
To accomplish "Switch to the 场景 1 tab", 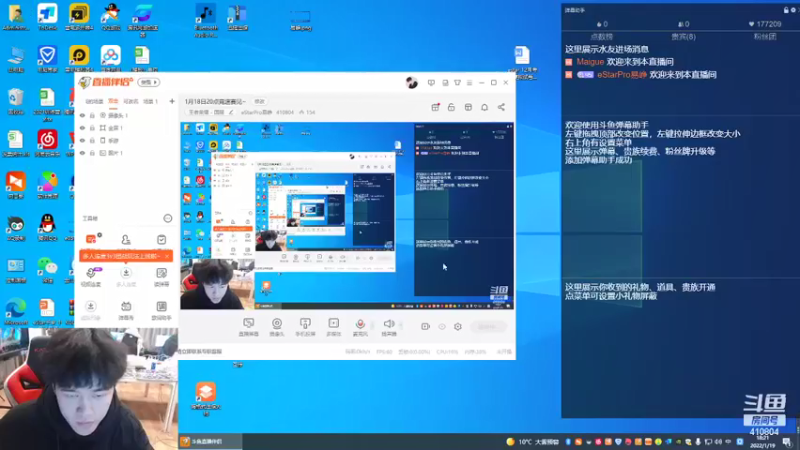I will coord(151,102).
